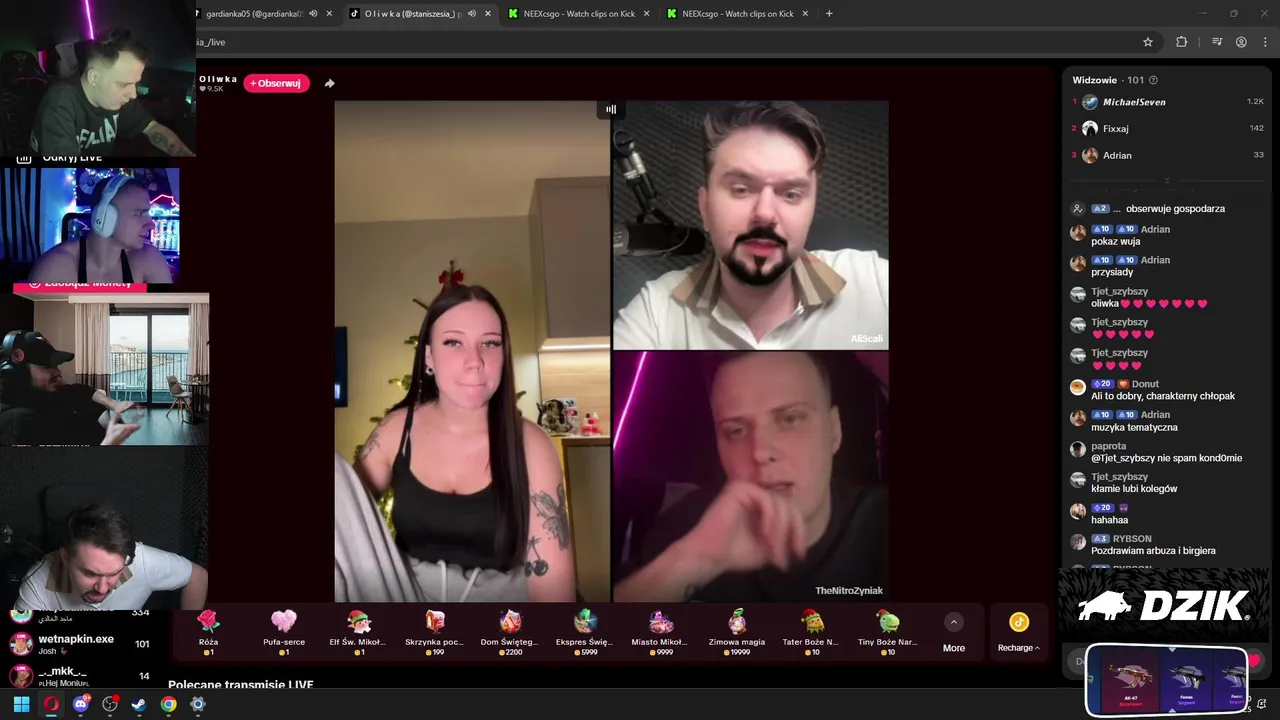Switch to the second NEEXcsgo Kick tab
The width and height of the screenshot is (1280, 720).
point(738,14)
